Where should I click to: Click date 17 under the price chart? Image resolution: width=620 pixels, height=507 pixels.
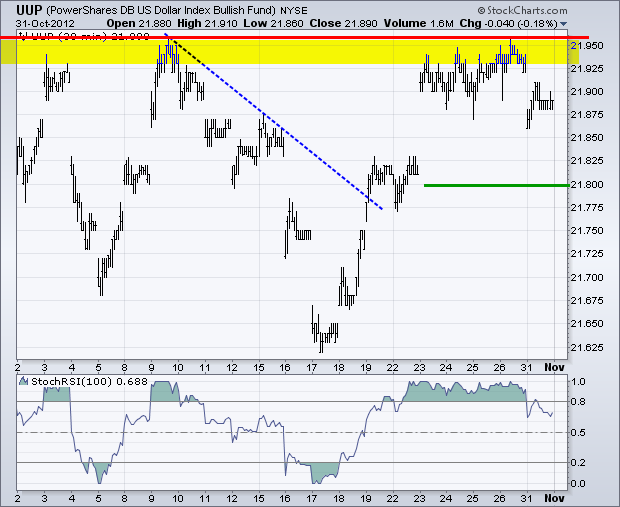point(312,367)
